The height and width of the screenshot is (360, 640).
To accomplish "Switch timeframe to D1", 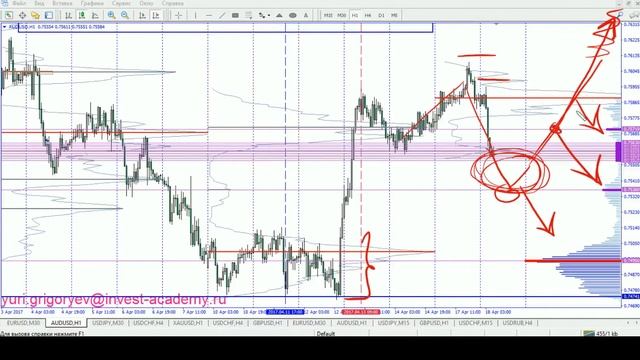I will click(381, 16).
